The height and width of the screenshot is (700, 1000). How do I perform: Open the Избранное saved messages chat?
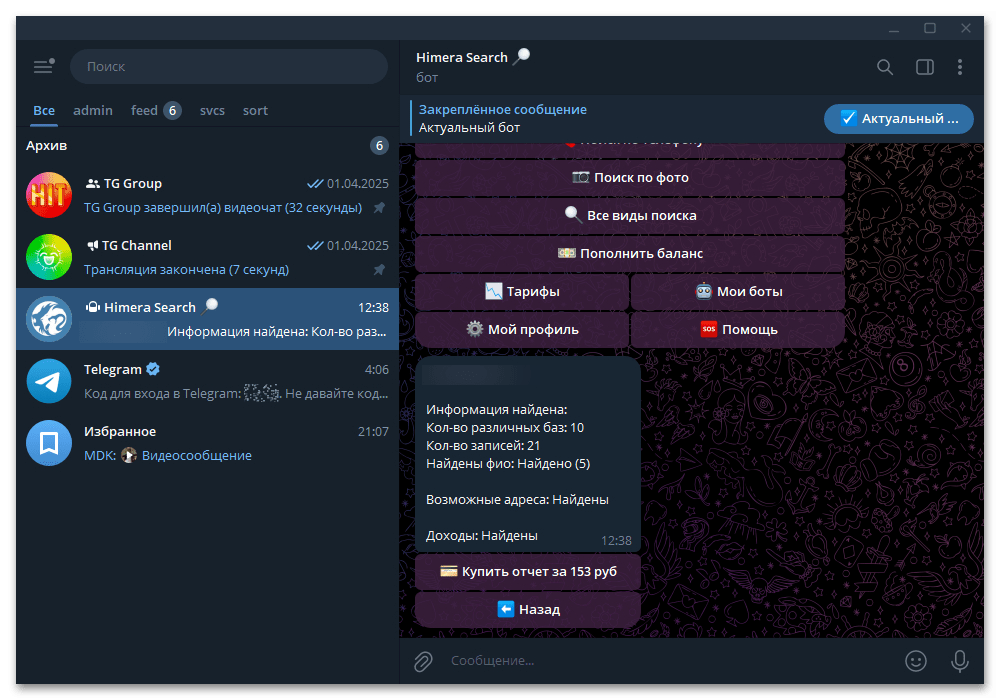click(207, 442)
